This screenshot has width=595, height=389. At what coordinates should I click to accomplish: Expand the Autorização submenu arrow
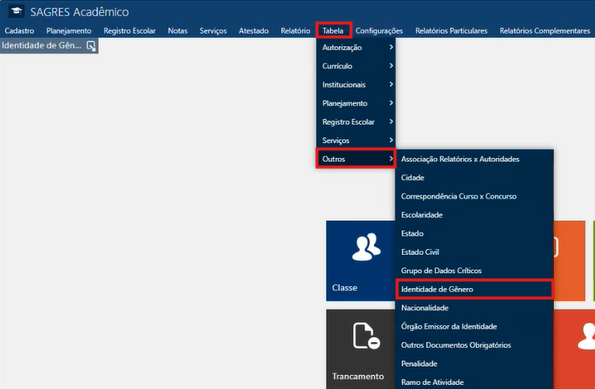point(391,47)
